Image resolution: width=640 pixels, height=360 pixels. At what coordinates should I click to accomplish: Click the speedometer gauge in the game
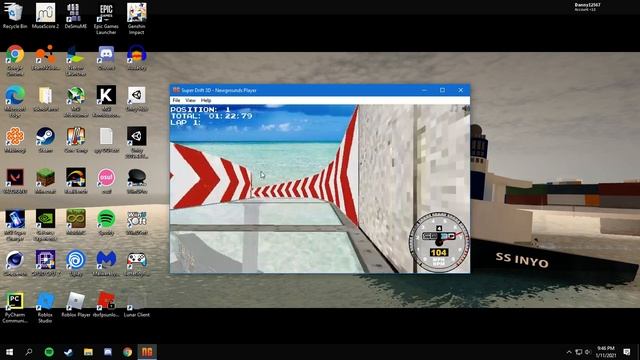(x=439, y=242)
